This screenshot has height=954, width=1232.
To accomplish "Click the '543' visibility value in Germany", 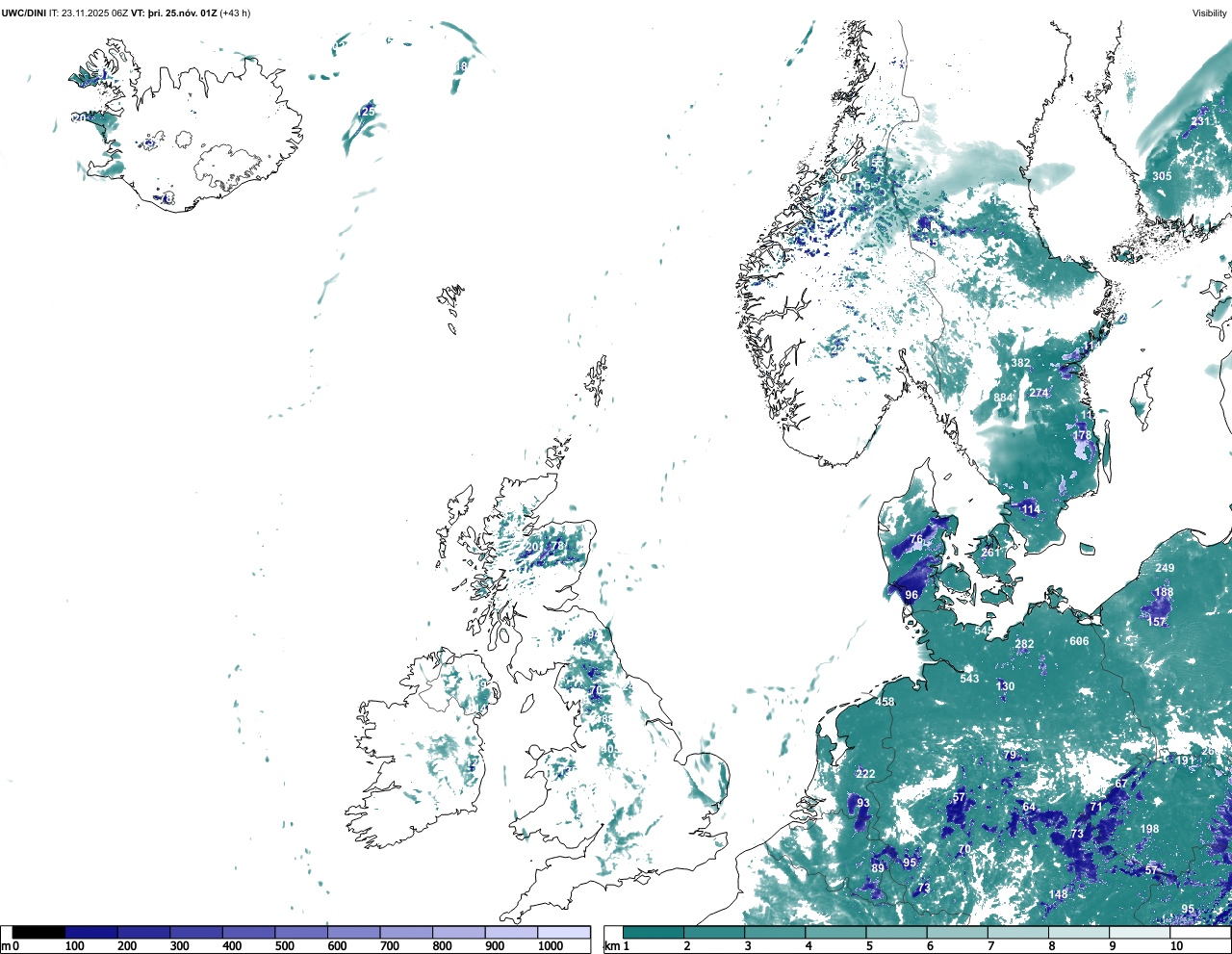I will 969,679.
